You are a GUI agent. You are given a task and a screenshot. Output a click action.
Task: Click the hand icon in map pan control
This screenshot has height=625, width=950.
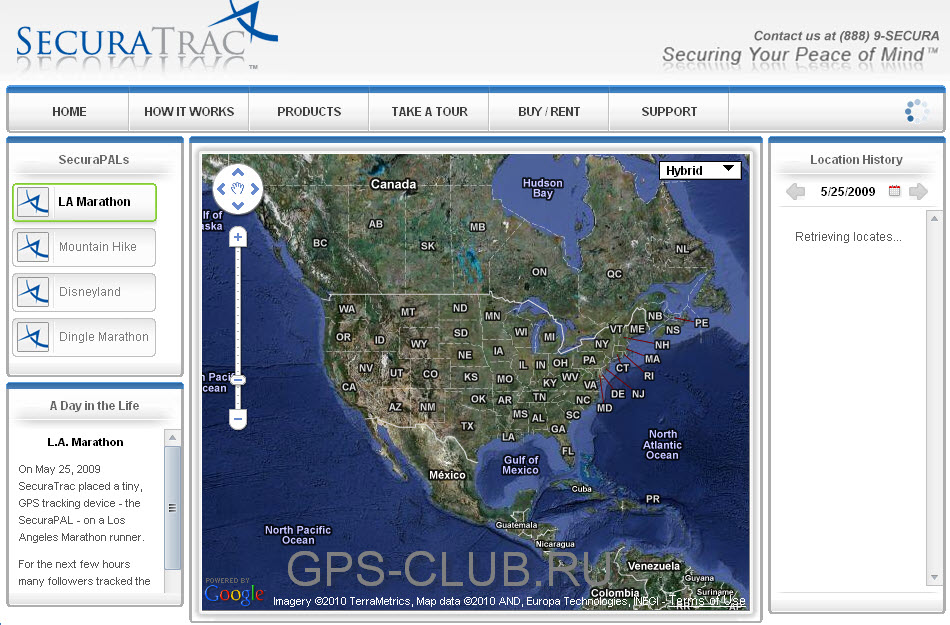coord(238,189)
